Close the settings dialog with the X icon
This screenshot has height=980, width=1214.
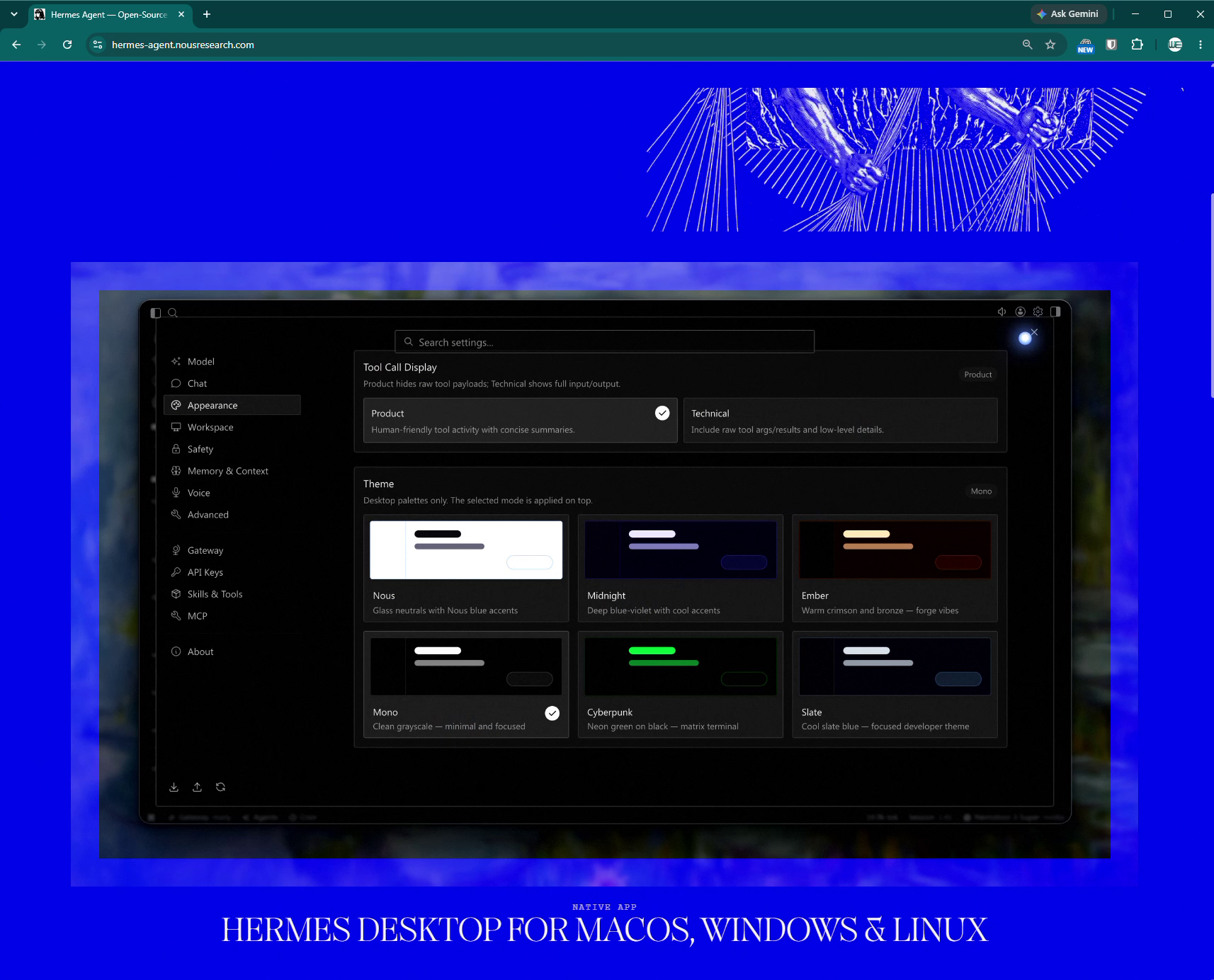pyautogui.click(x=1034, y=332)
